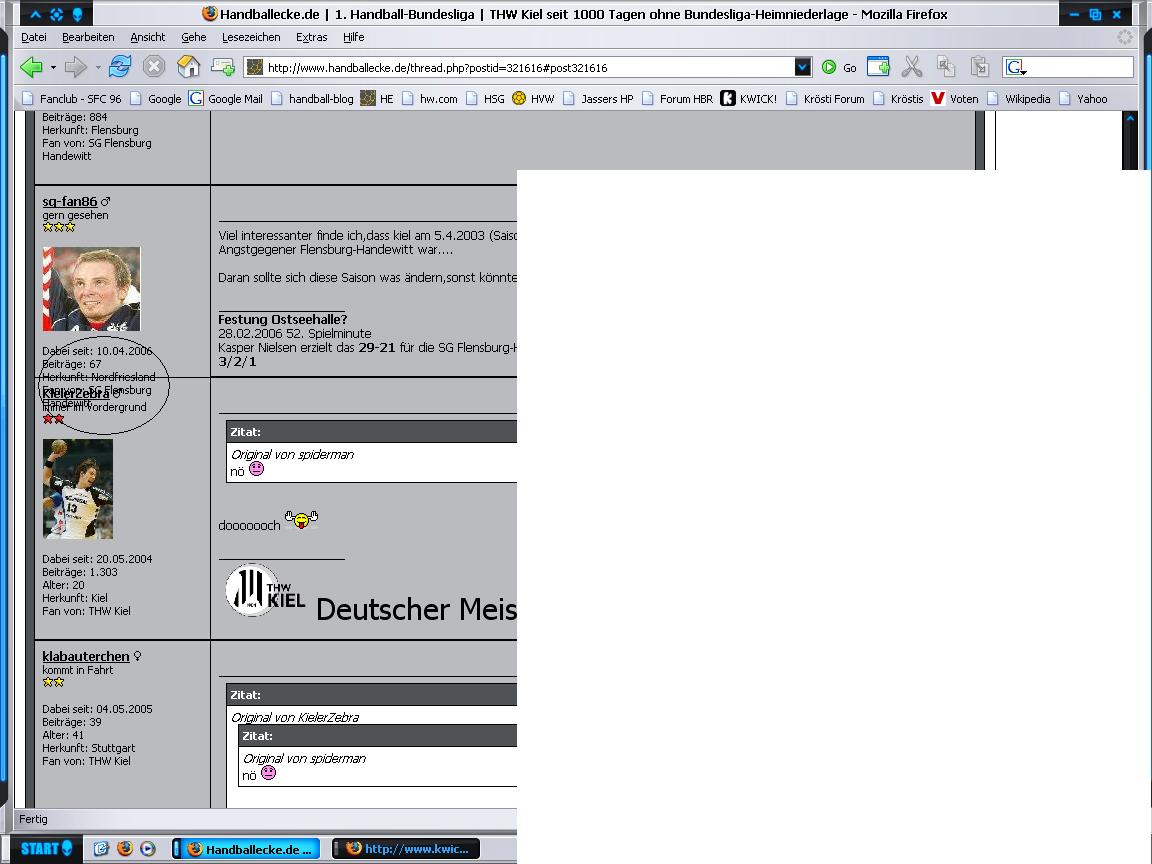Screen dimensions: 1152x864
Task: Click the Cut scissors icon
Action: coord(912,67)
